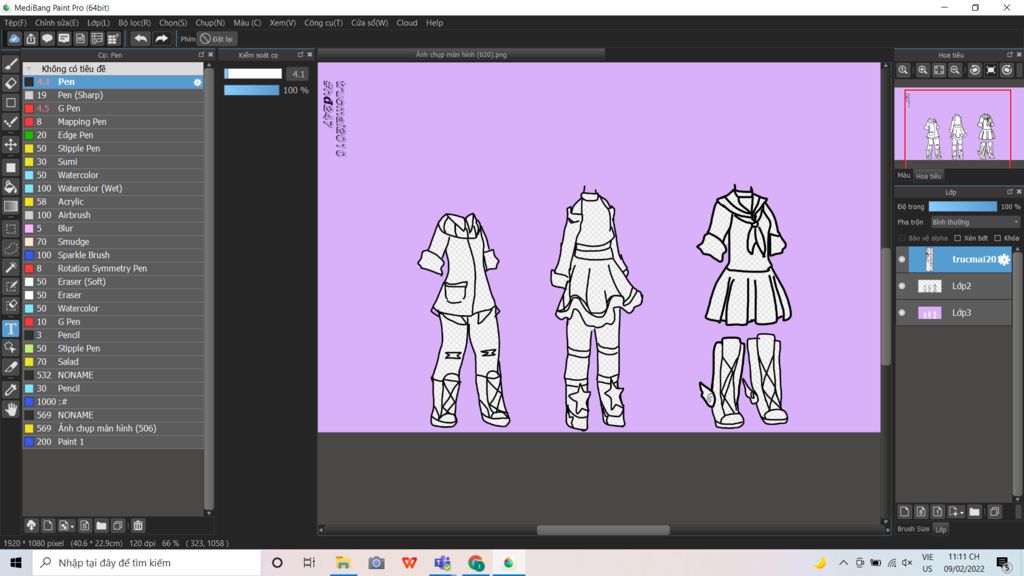Enable the Khóa lock checkbox
The height and width of the screenshot is (576, 1024).
click(x=997, y=238)
